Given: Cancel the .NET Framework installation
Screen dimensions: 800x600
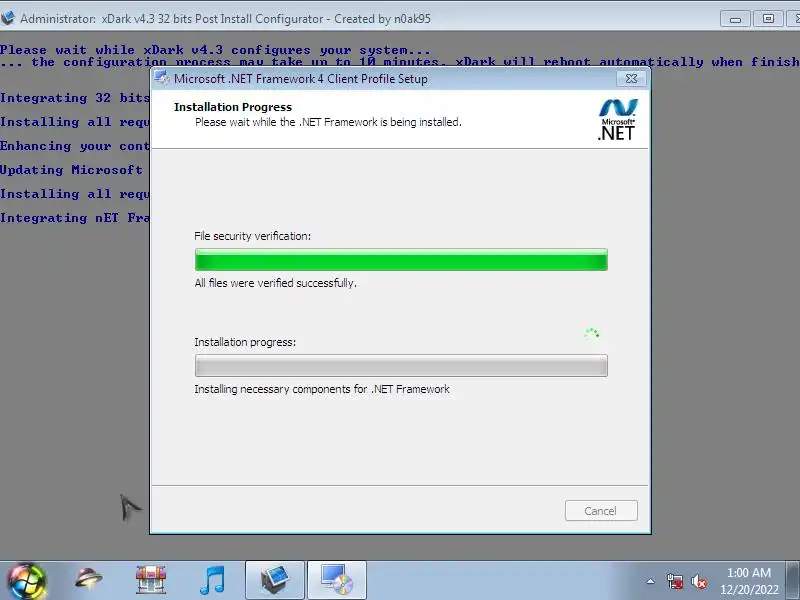Looking at the screenshot, I should pos(601,511).
